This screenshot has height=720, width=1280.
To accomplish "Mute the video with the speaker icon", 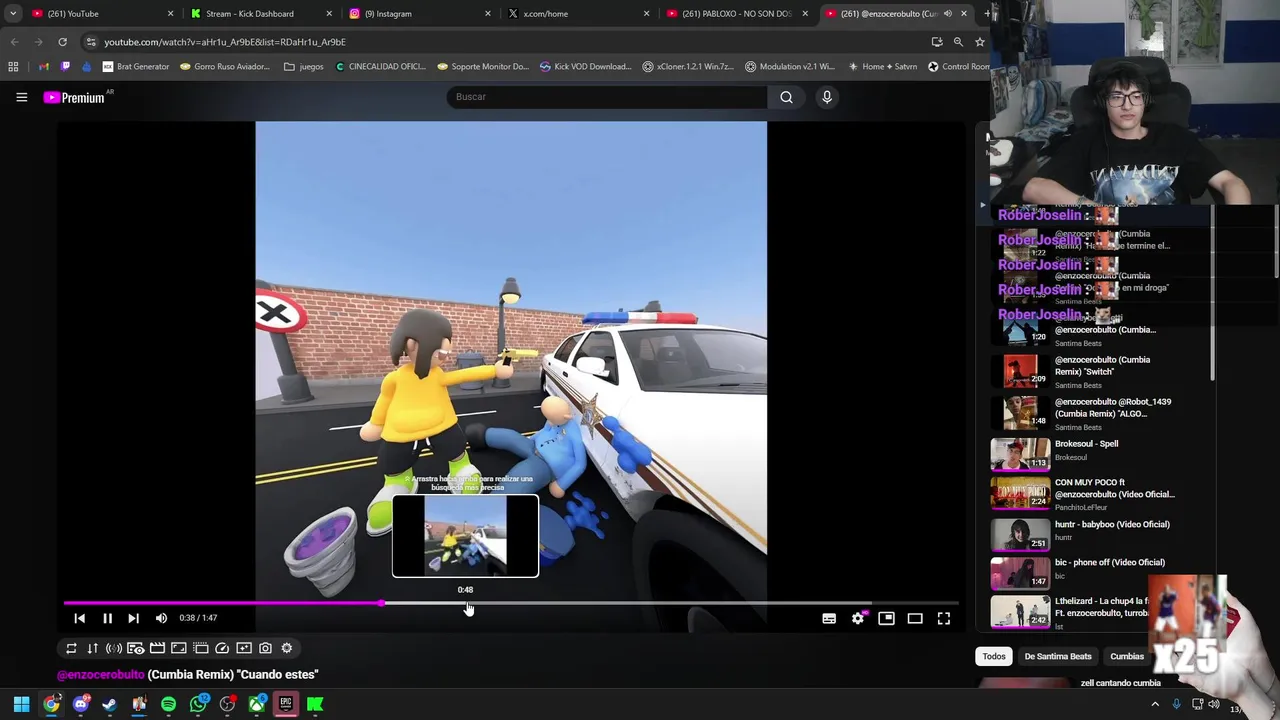I will click(x=161, y=618).
